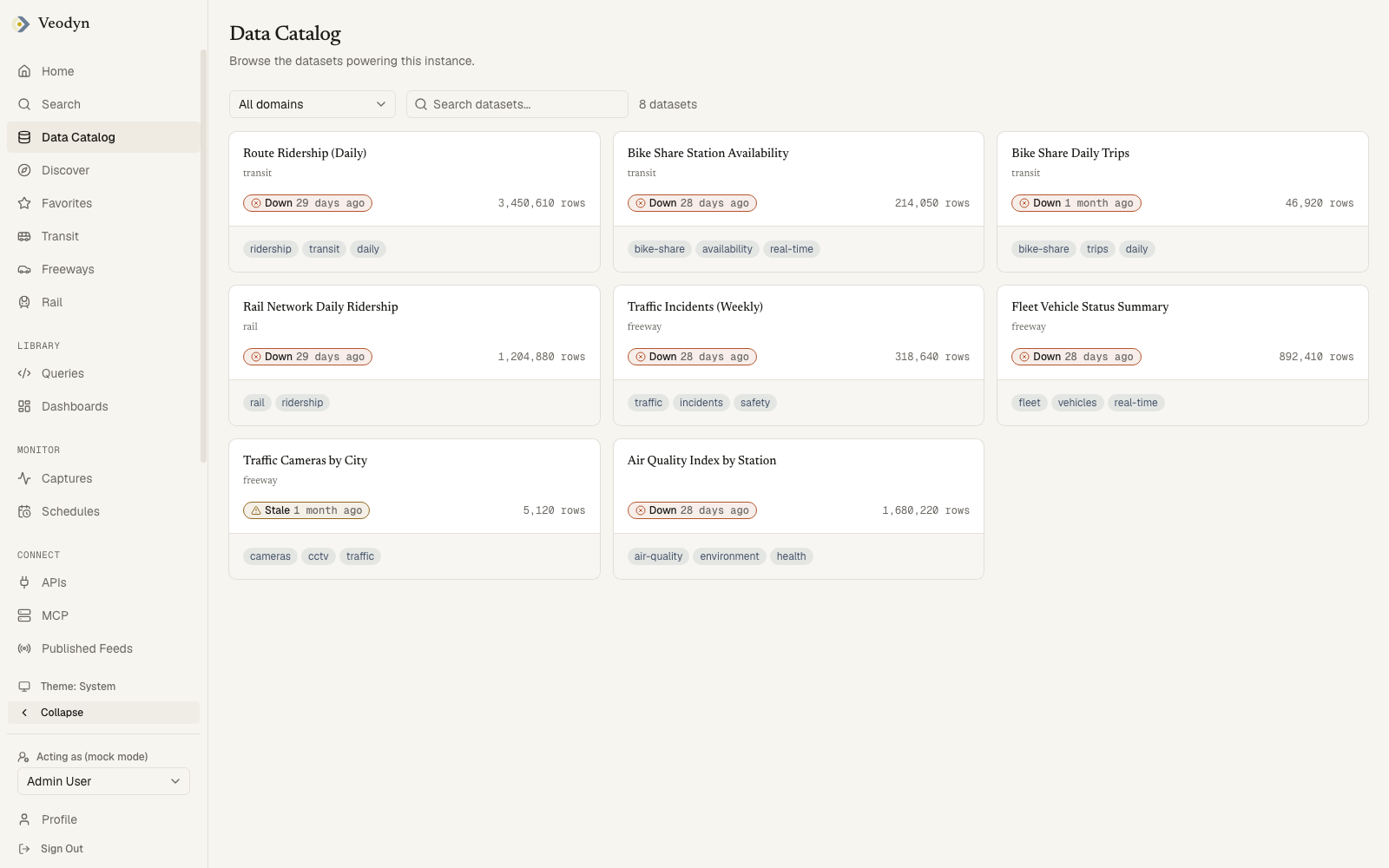Open Favorites page
Screen dimensions: 1389x868
tap(103, 203)
